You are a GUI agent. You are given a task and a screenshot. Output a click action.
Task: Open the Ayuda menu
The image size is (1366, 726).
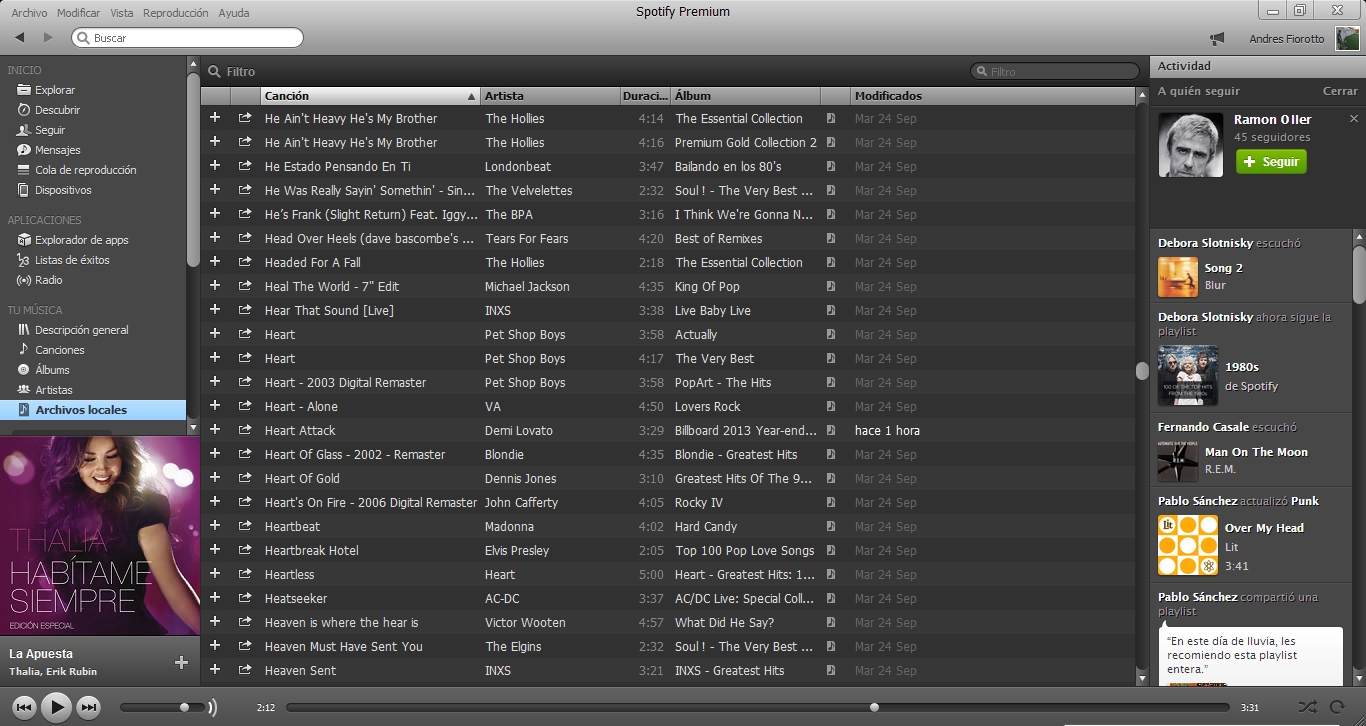pyautogui.click(x=234, y=13)
